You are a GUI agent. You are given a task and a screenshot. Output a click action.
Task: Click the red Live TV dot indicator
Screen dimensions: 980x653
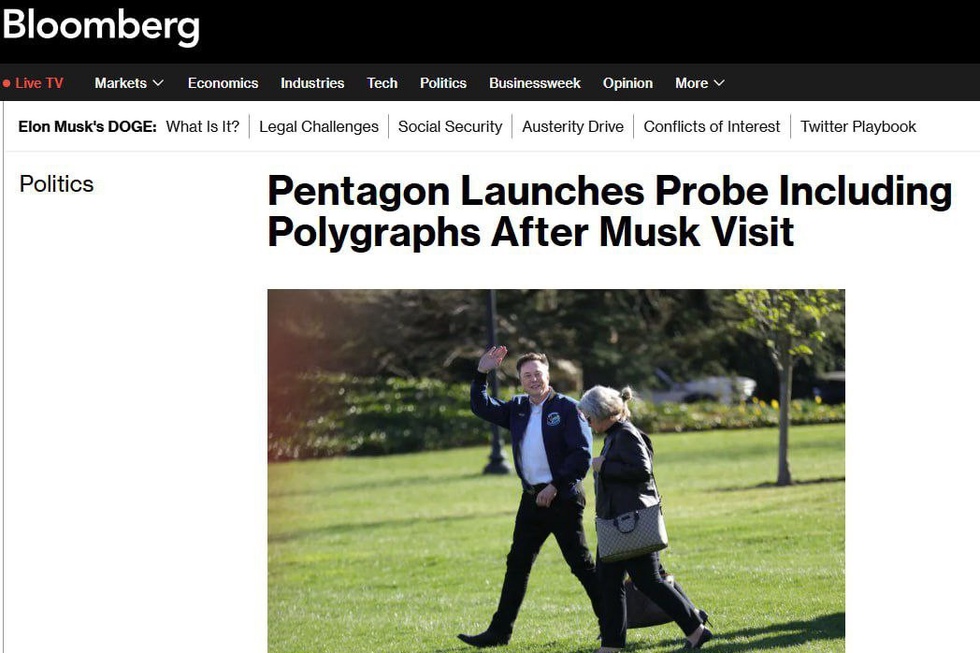pyautogui.click(x=6, y=83)
